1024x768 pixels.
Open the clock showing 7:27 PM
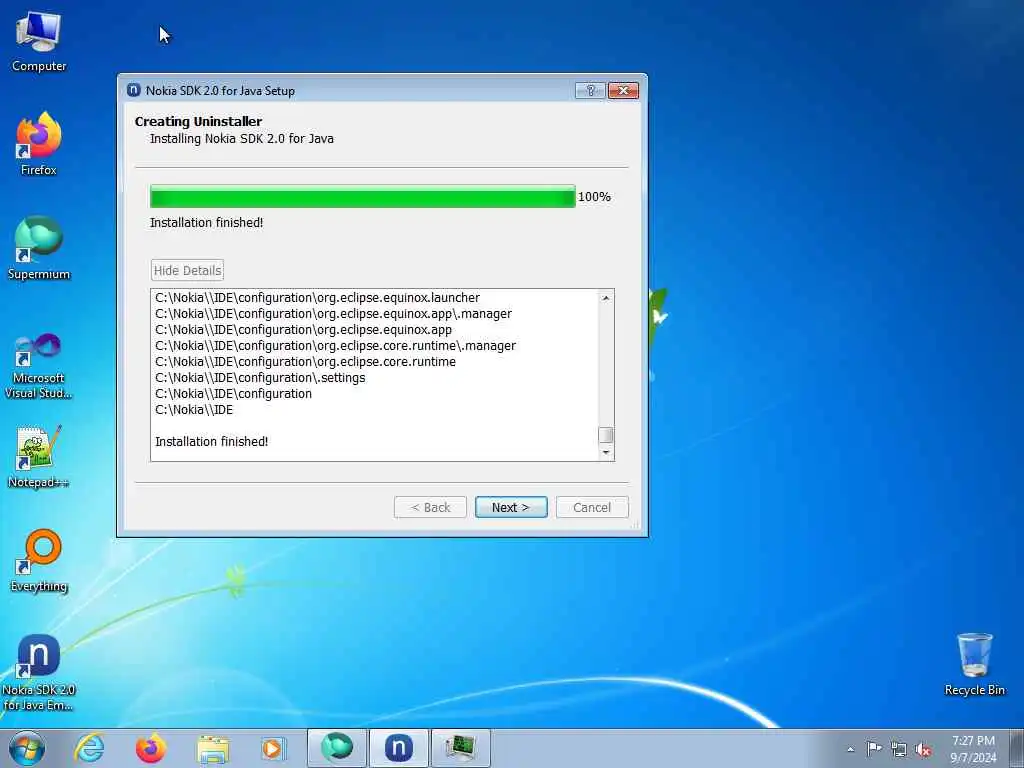973,748
